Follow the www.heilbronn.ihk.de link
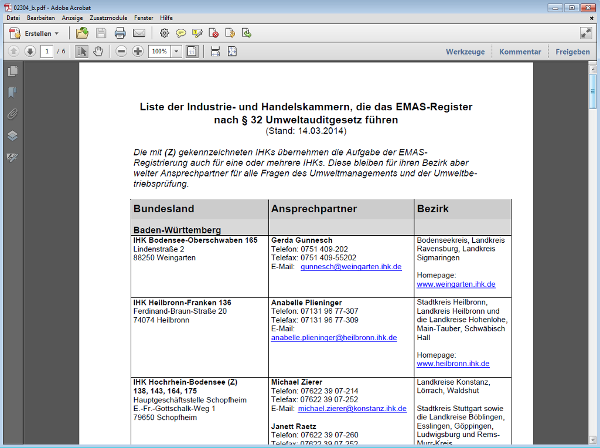 (457, 364)
